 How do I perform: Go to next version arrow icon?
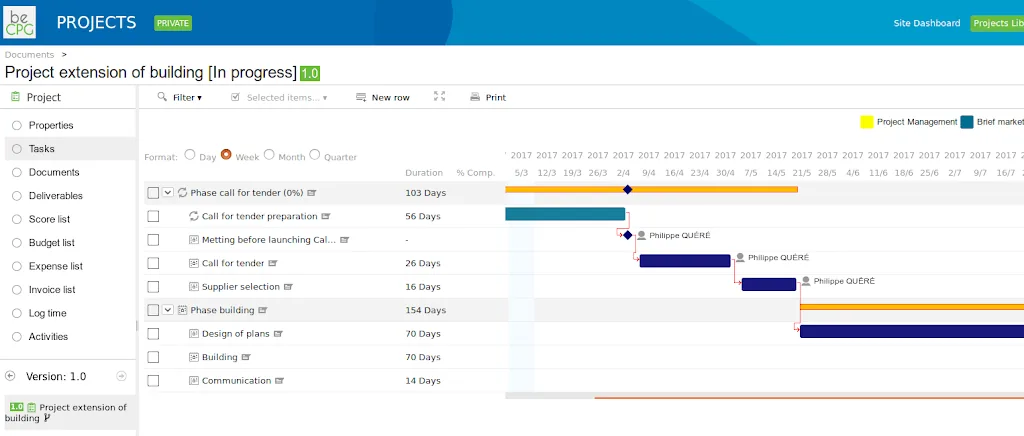(121, 376)
